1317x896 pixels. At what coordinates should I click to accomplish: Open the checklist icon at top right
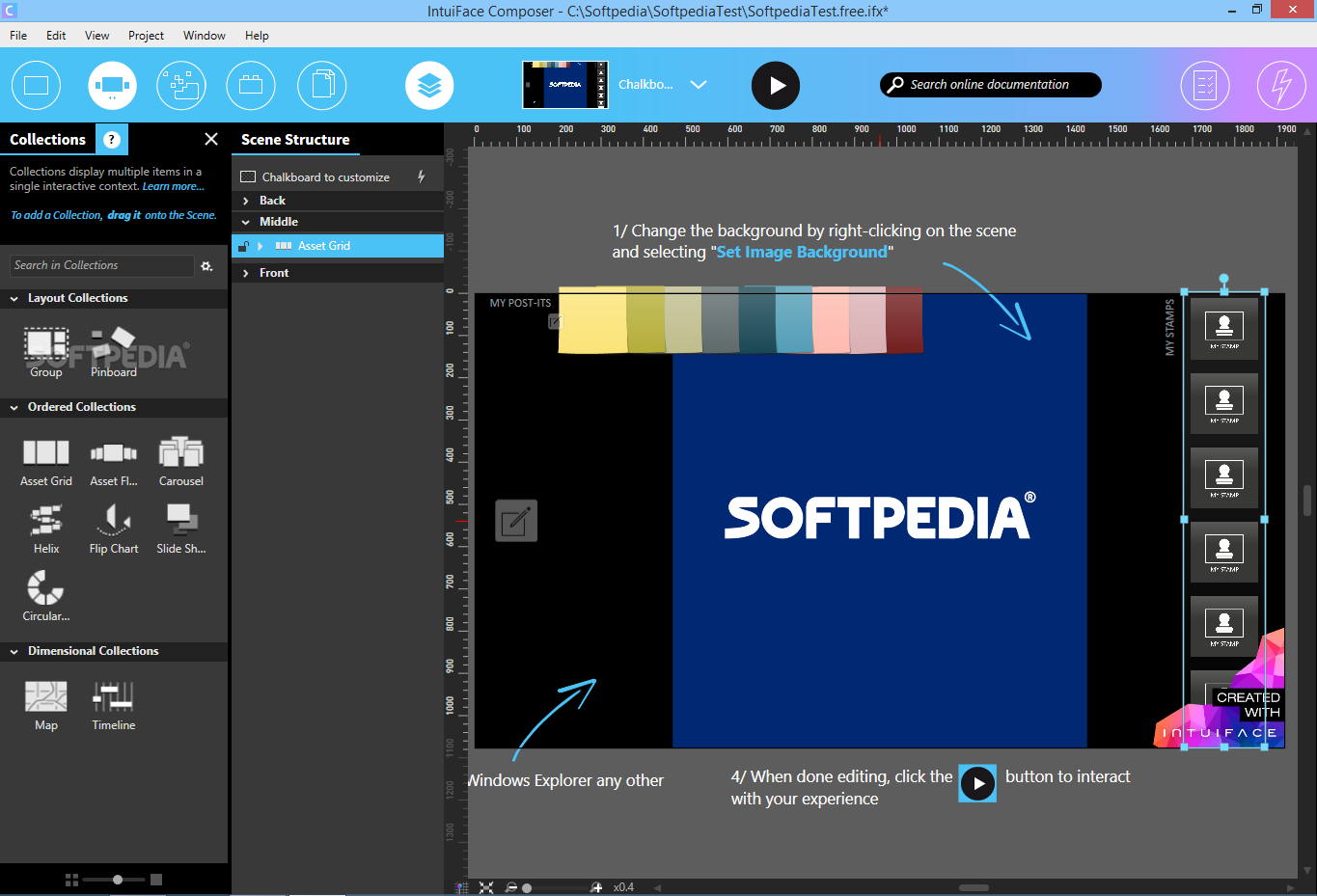tap(1205, 85)
